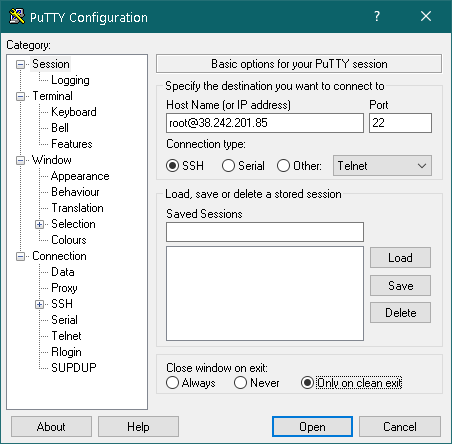
Task: Open the Proxy settings category
Action: pyautogui.click(x=64, y=288)
